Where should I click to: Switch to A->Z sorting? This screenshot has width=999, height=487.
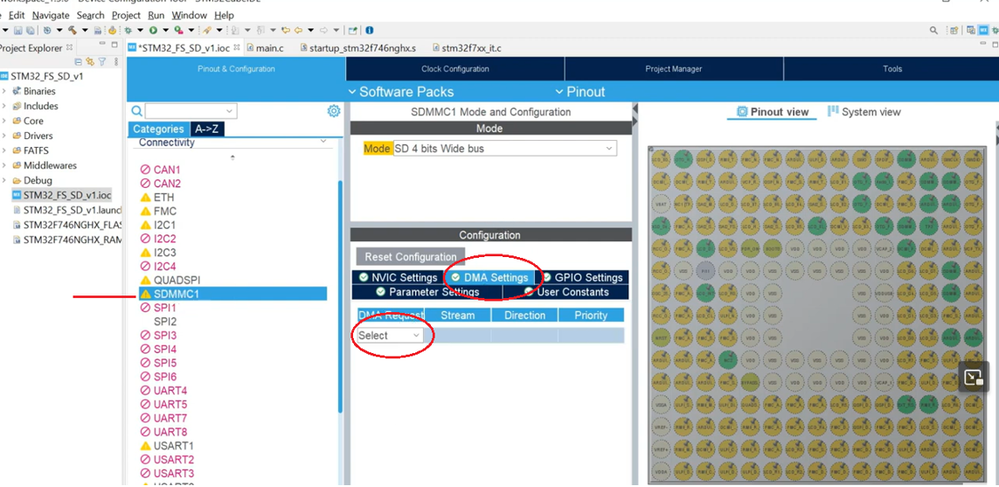(x=207, y=129)
